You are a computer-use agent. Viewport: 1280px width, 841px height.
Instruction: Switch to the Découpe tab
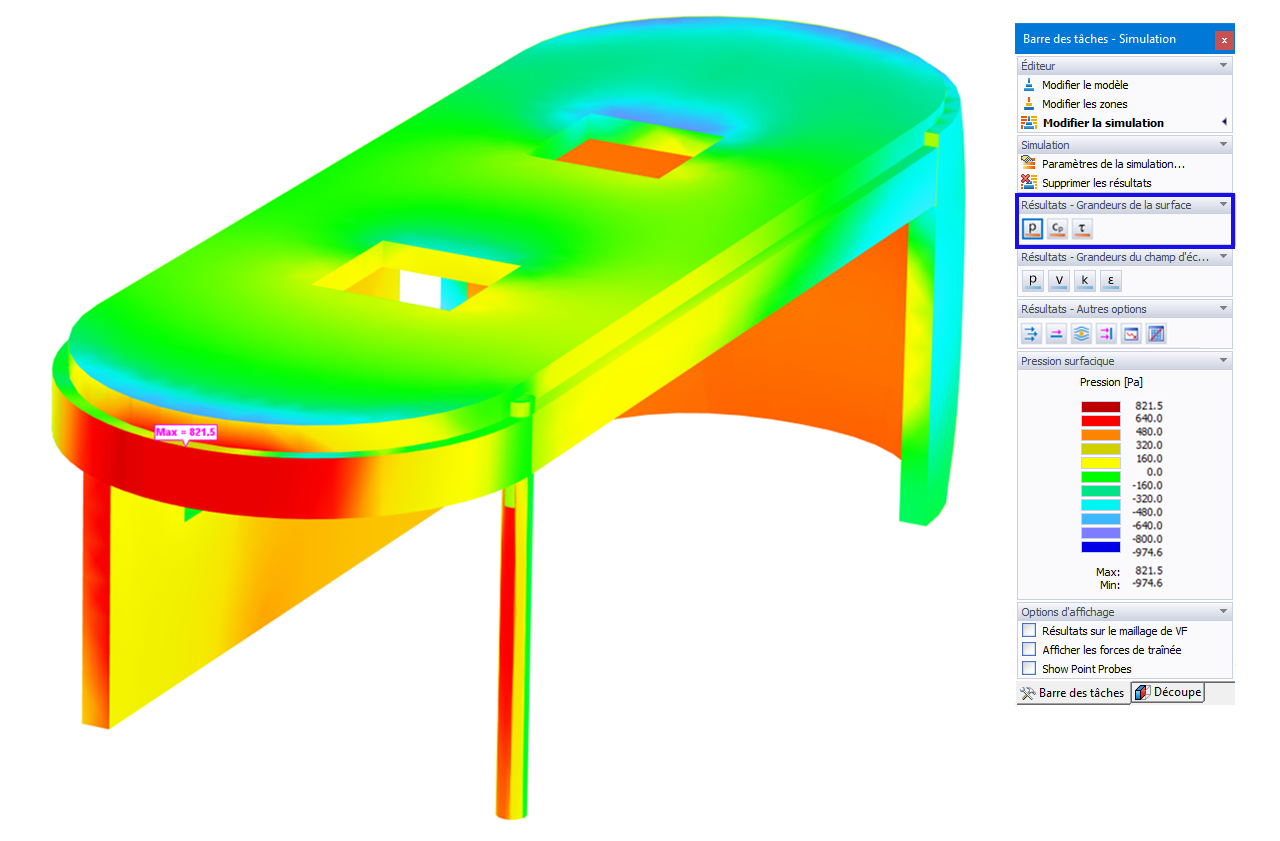tap(1168, 692)
